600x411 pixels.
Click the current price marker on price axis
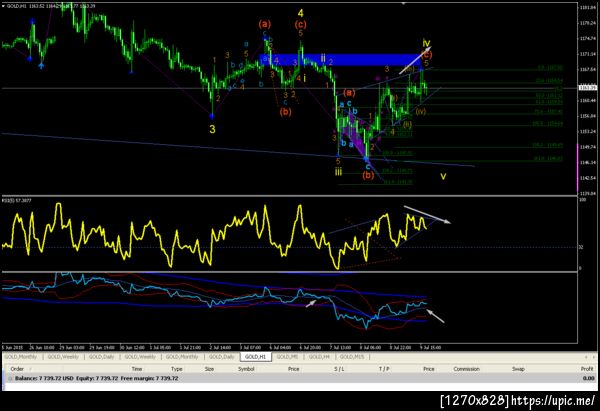pyautogui.click(x=587, y=88)
